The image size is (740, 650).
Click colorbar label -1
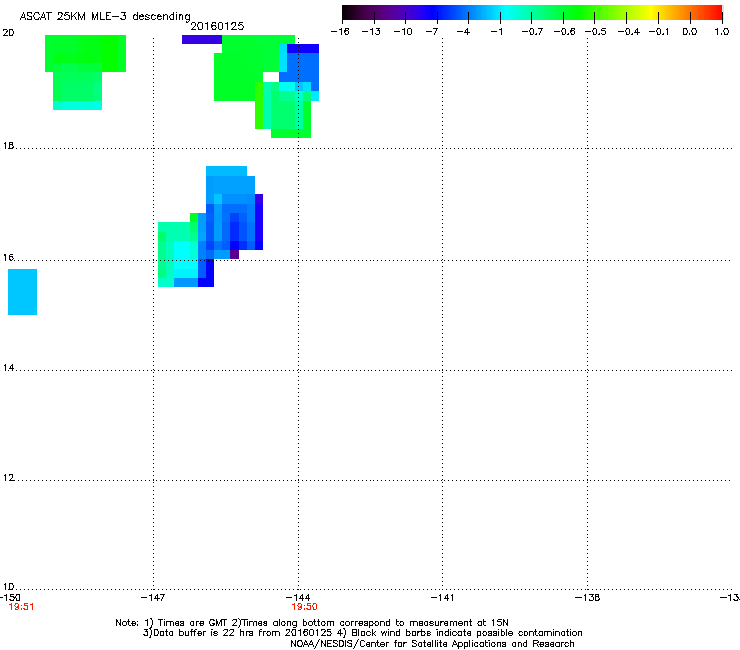click(496, 32)
